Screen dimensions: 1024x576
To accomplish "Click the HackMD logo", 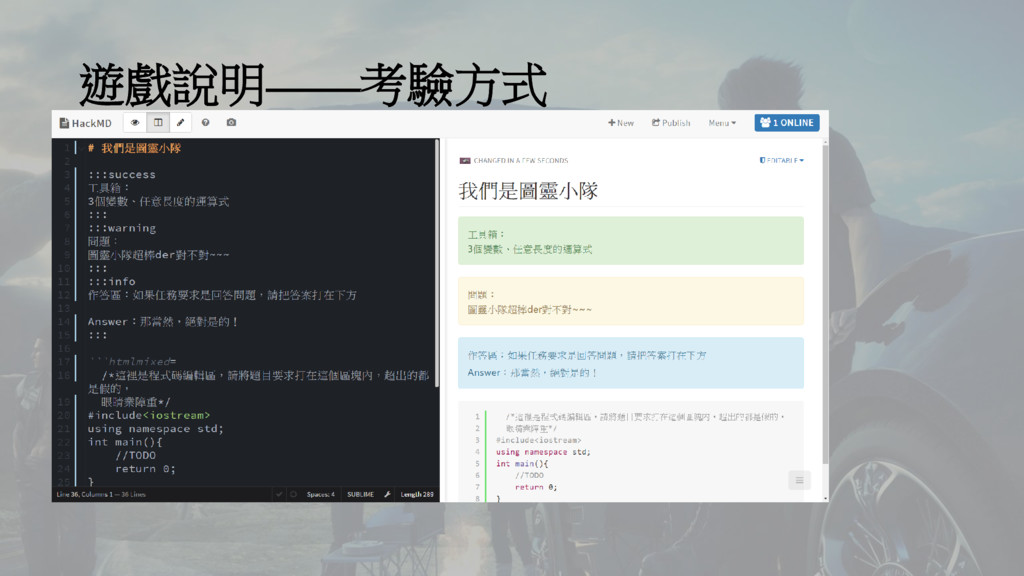I will point(86,123).
